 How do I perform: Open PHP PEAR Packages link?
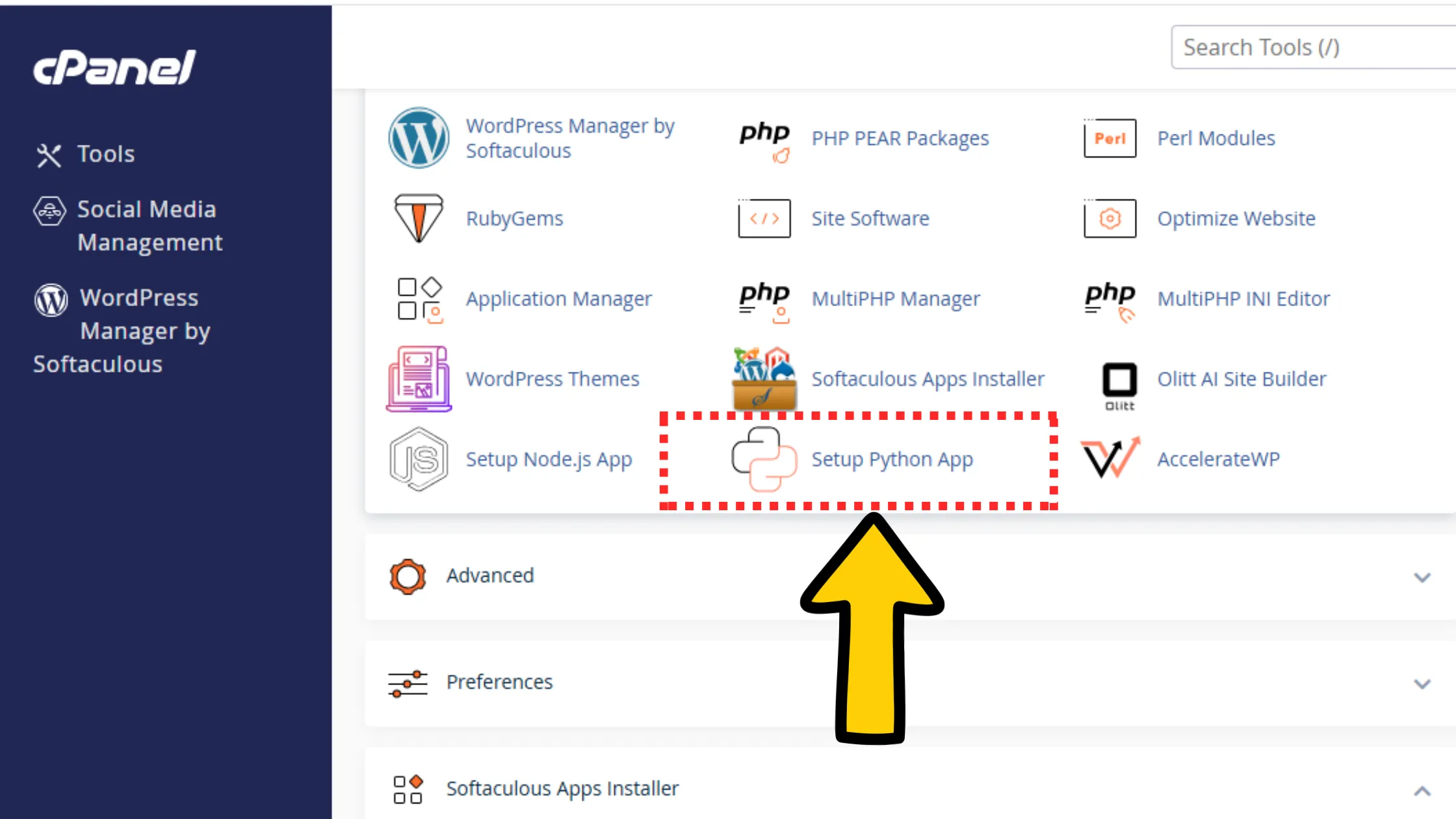(x=900, y=138)
